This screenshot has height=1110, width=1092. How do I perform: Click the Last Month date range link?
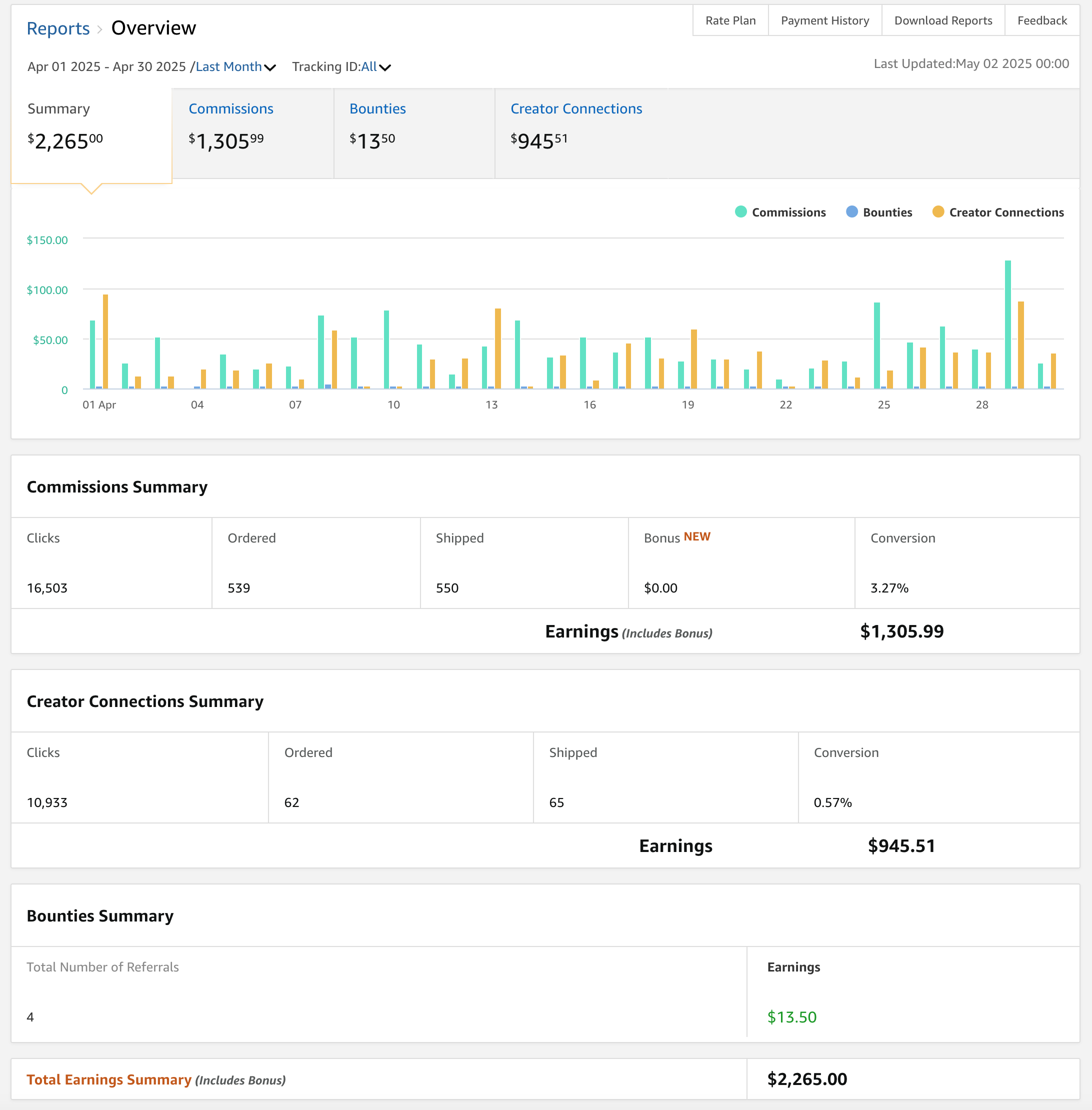(x=228, y=66)
